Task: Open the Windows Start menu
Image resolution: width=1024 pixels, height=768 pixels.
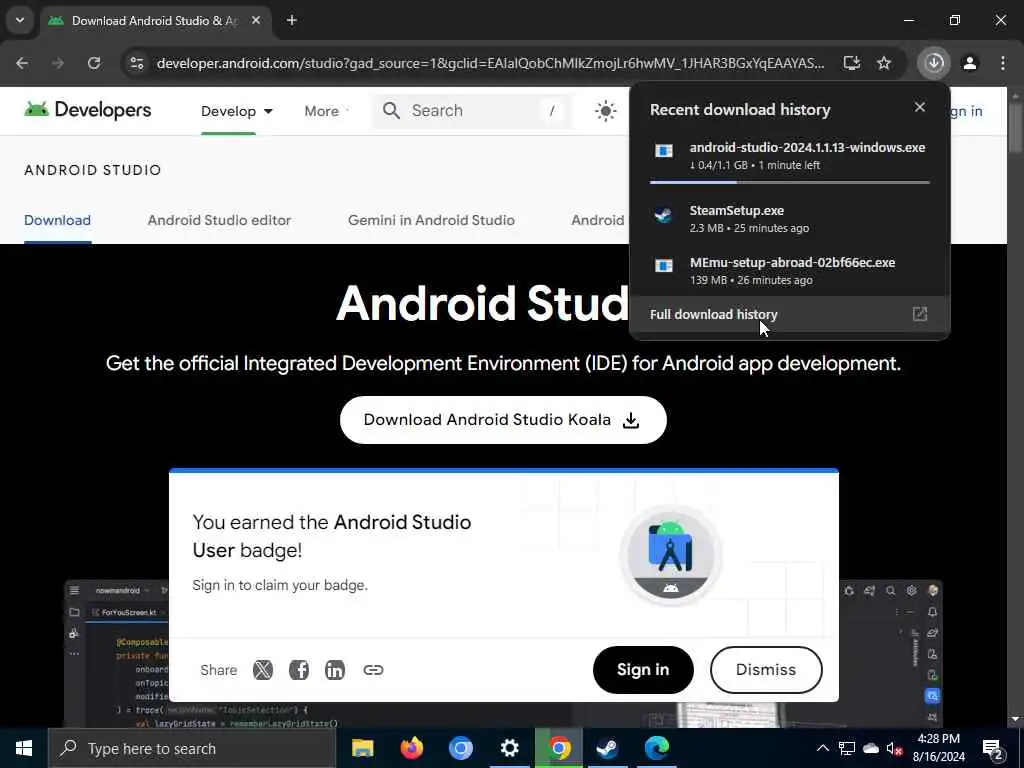Action: tap(24, 748)
